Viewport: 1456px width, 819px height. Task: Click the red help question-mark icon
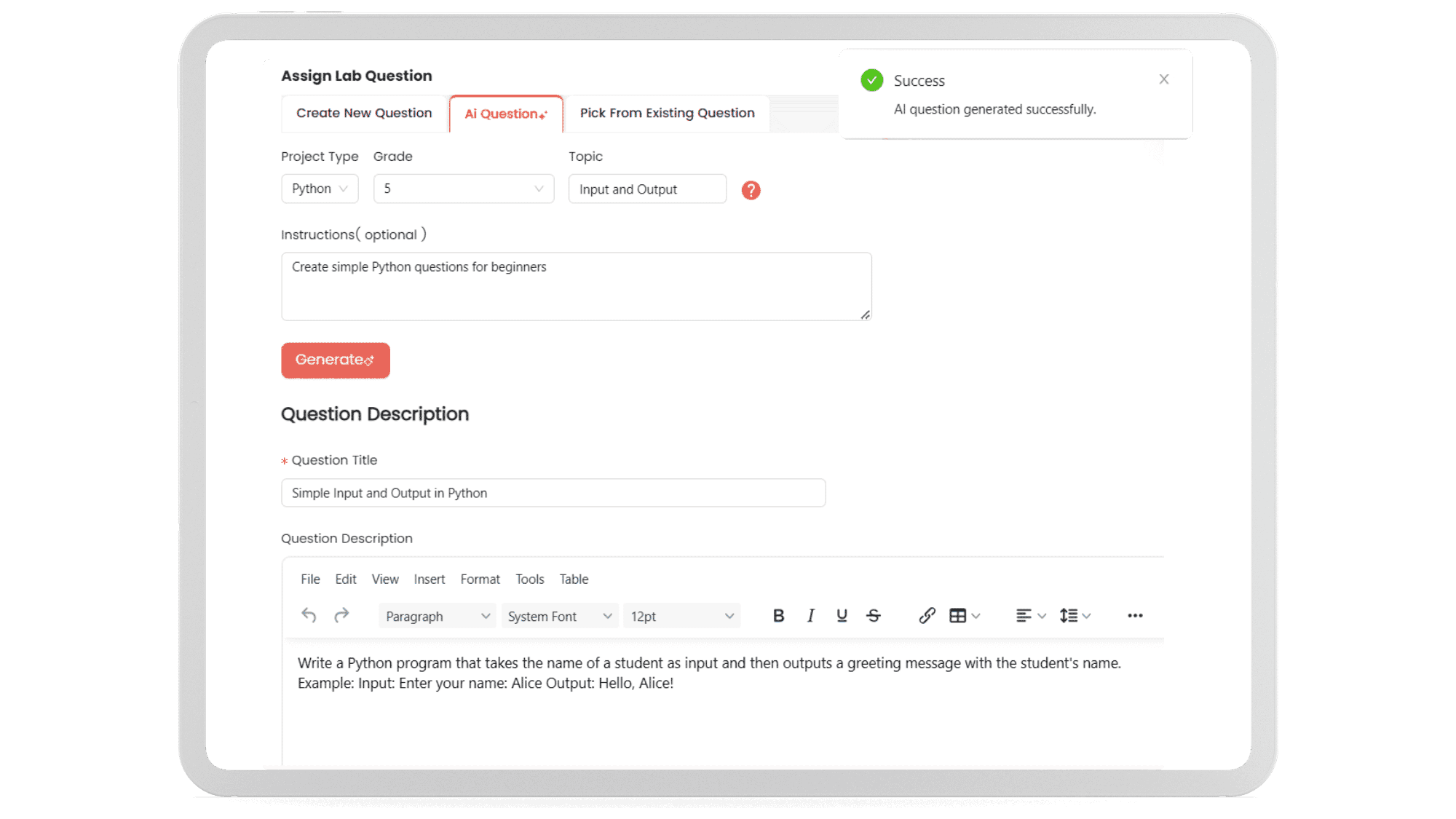[x=751, y=190]
